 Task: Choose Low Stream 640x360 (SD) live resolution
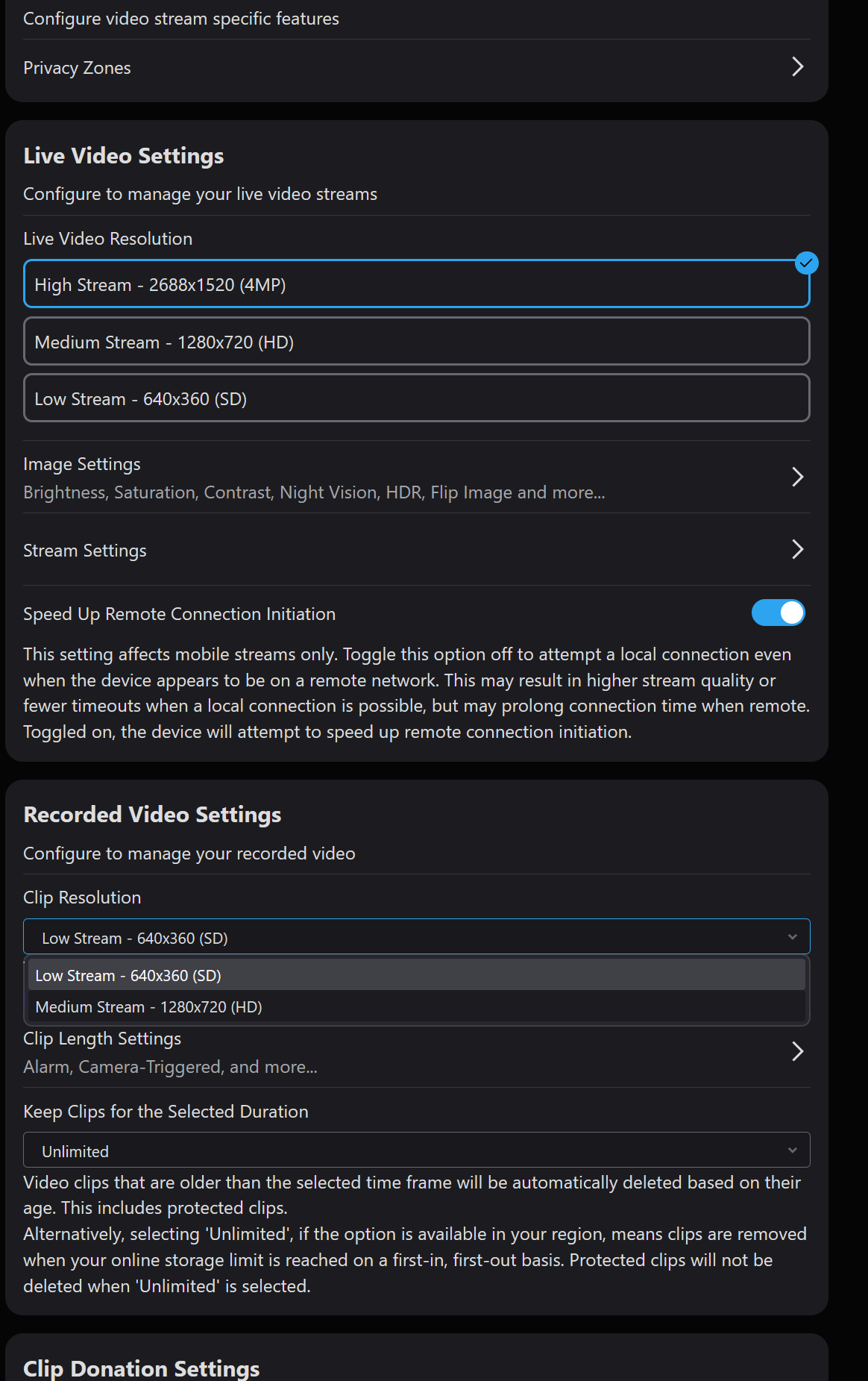416,398
